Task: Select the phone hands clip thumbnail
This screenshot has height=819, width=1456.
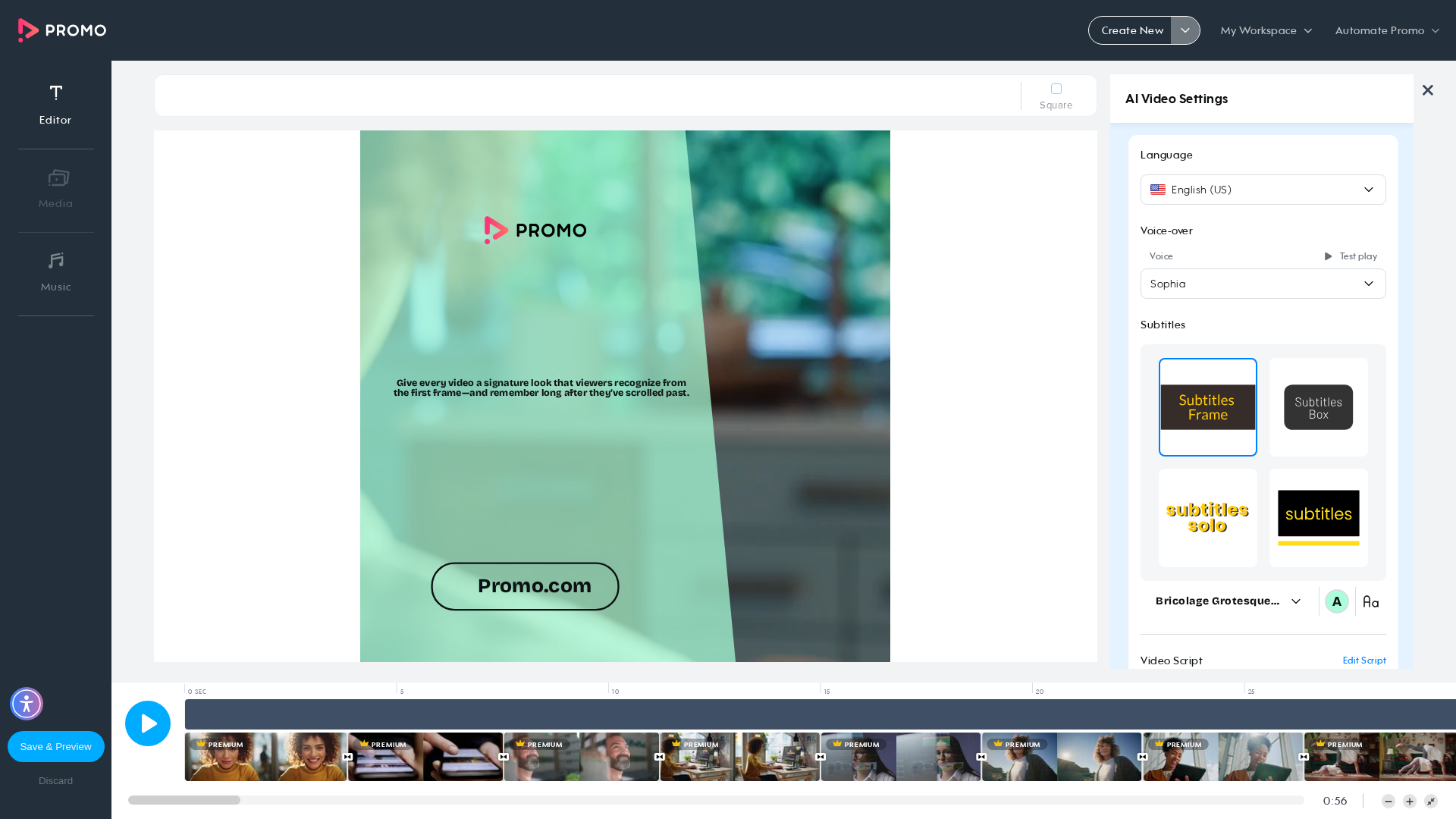Action: 425,757
